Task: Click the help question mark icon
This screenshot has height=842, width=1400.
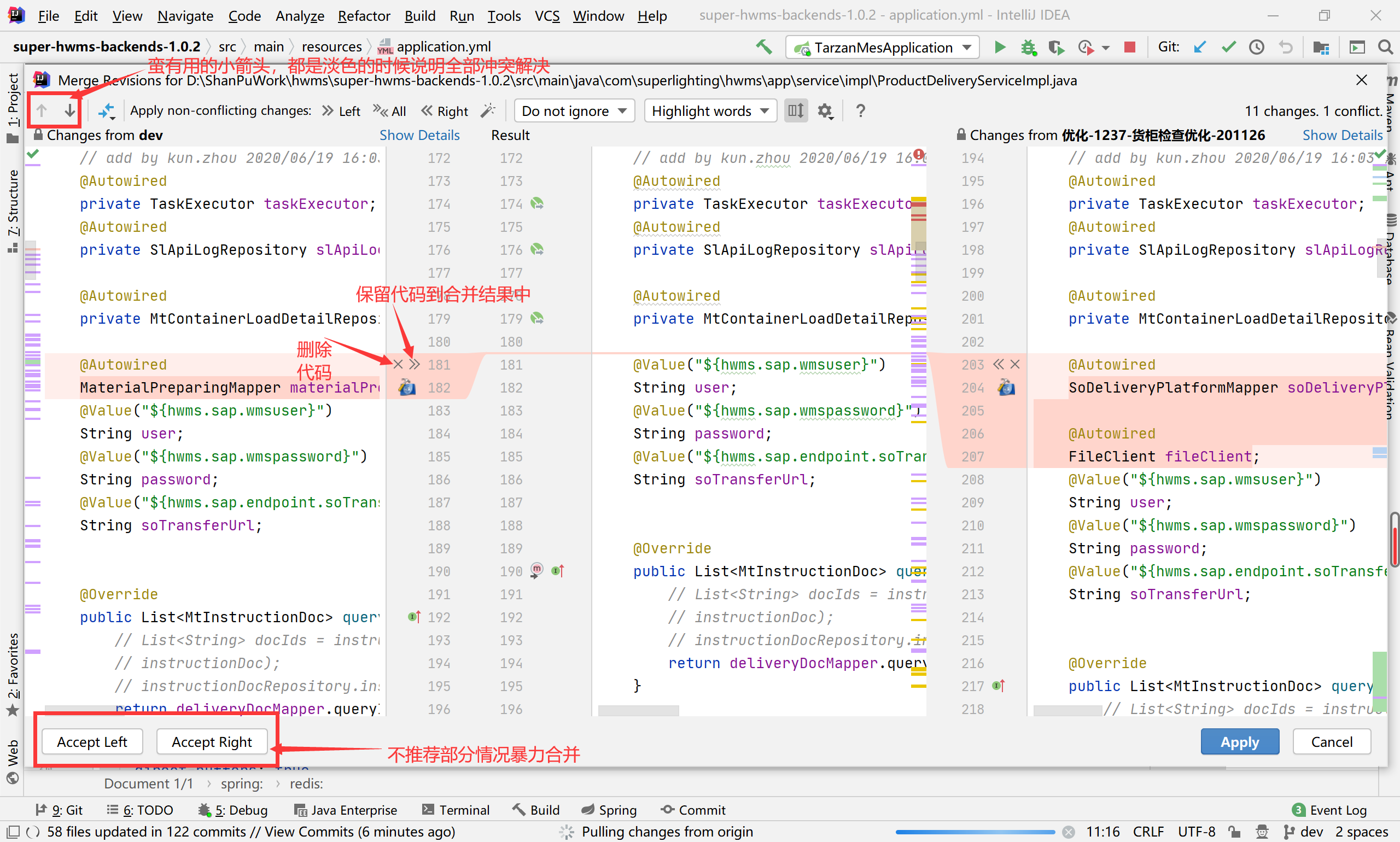Action: (860, 110)
